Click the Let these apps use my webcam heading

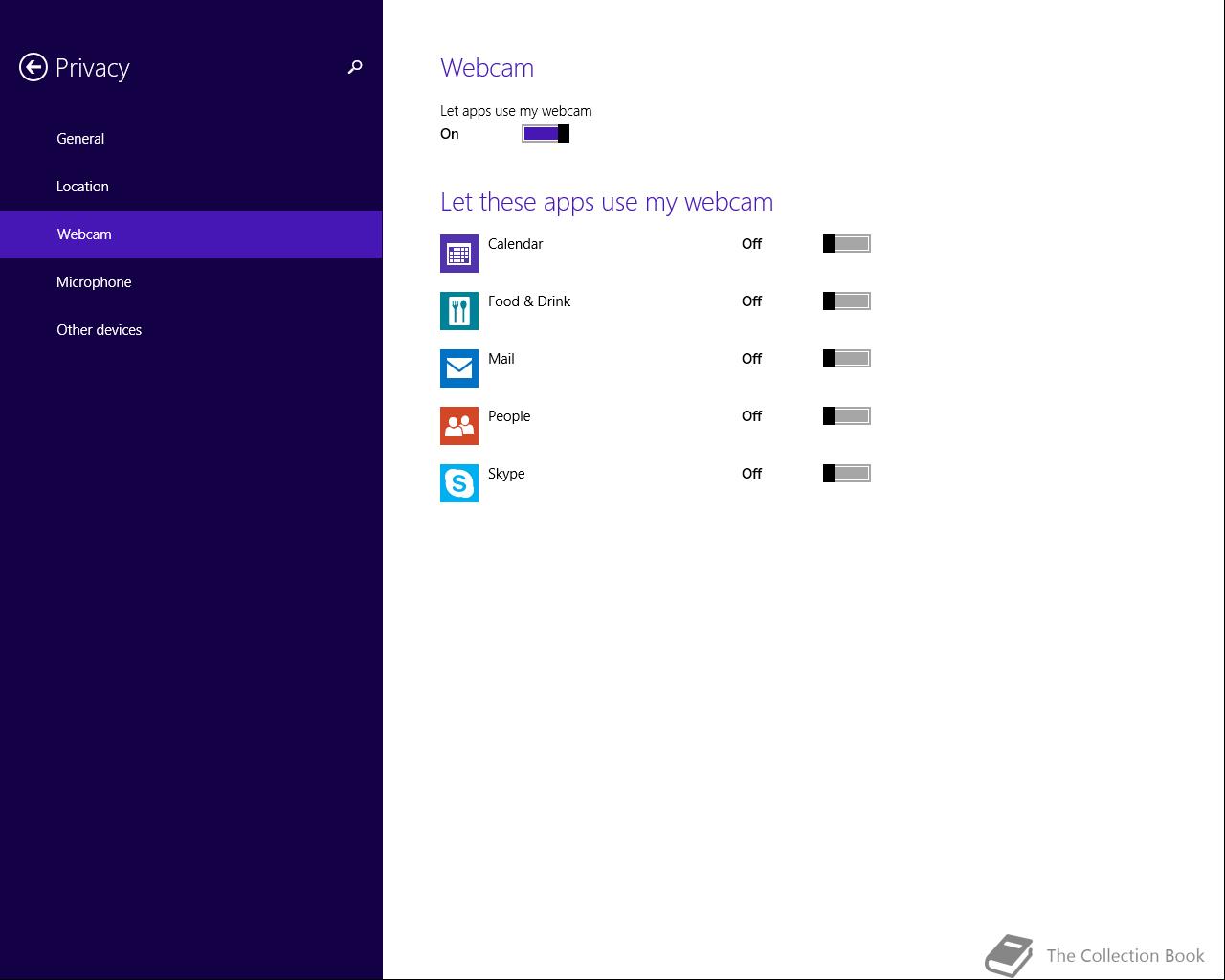(607, 202)
